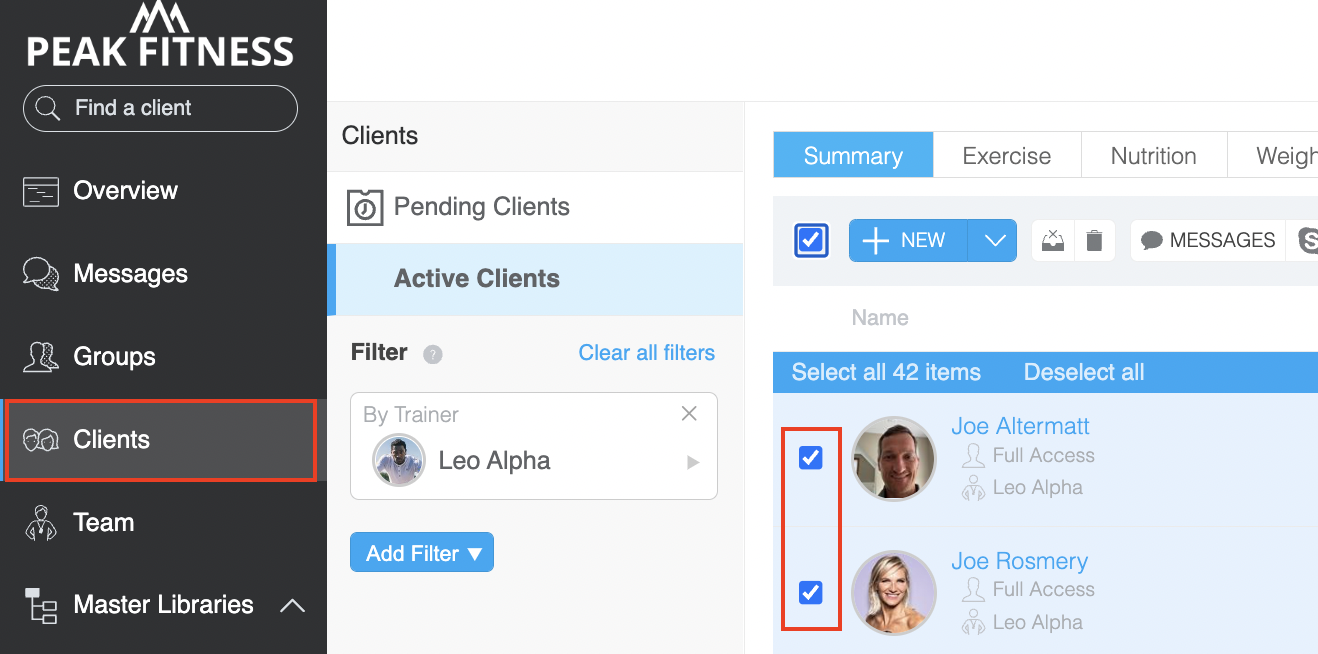Switch to the Exercise tab

[x=1007, y=156]
